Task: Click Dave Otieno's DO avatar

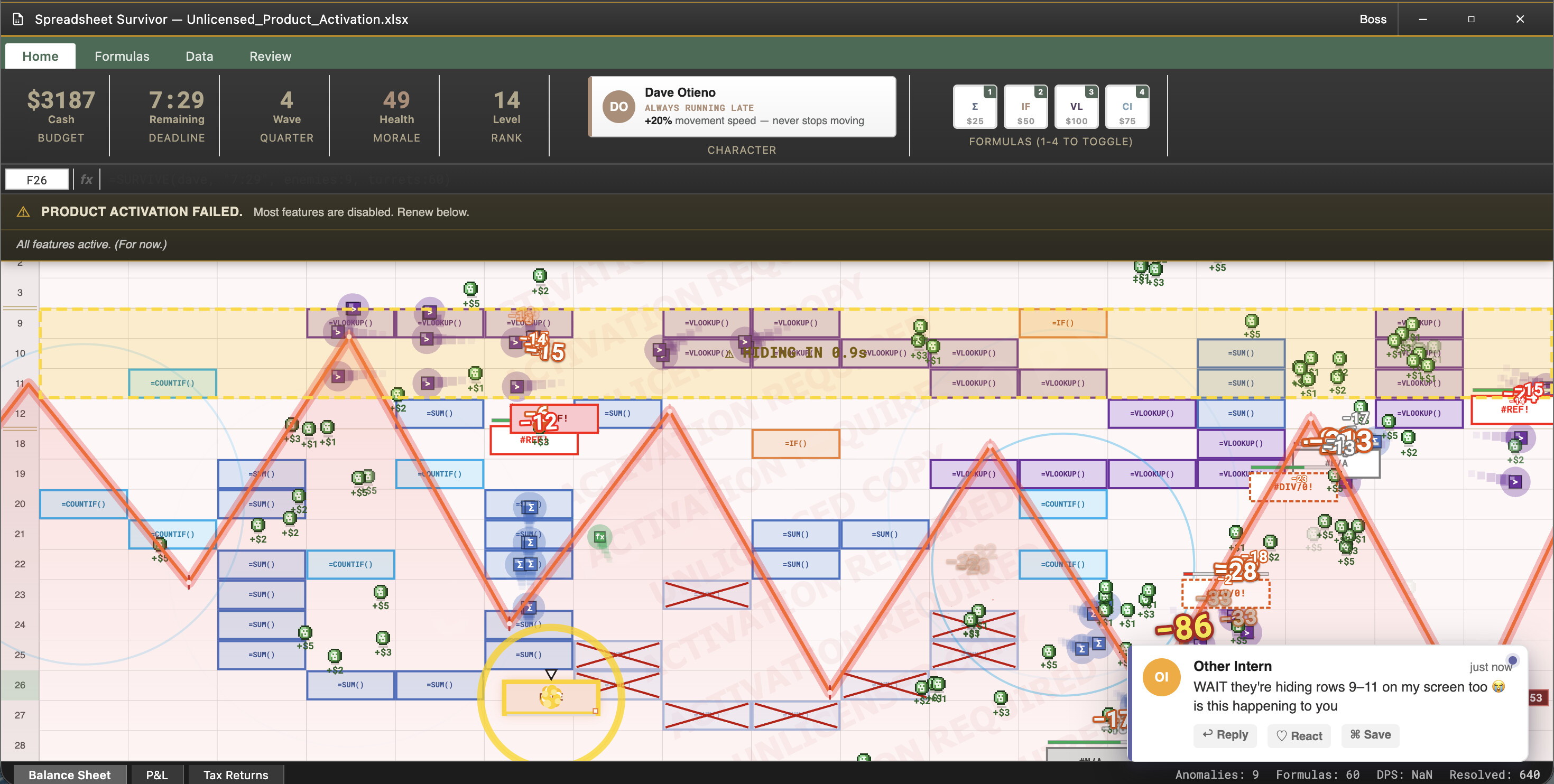Action: click(x=618, y=107)
